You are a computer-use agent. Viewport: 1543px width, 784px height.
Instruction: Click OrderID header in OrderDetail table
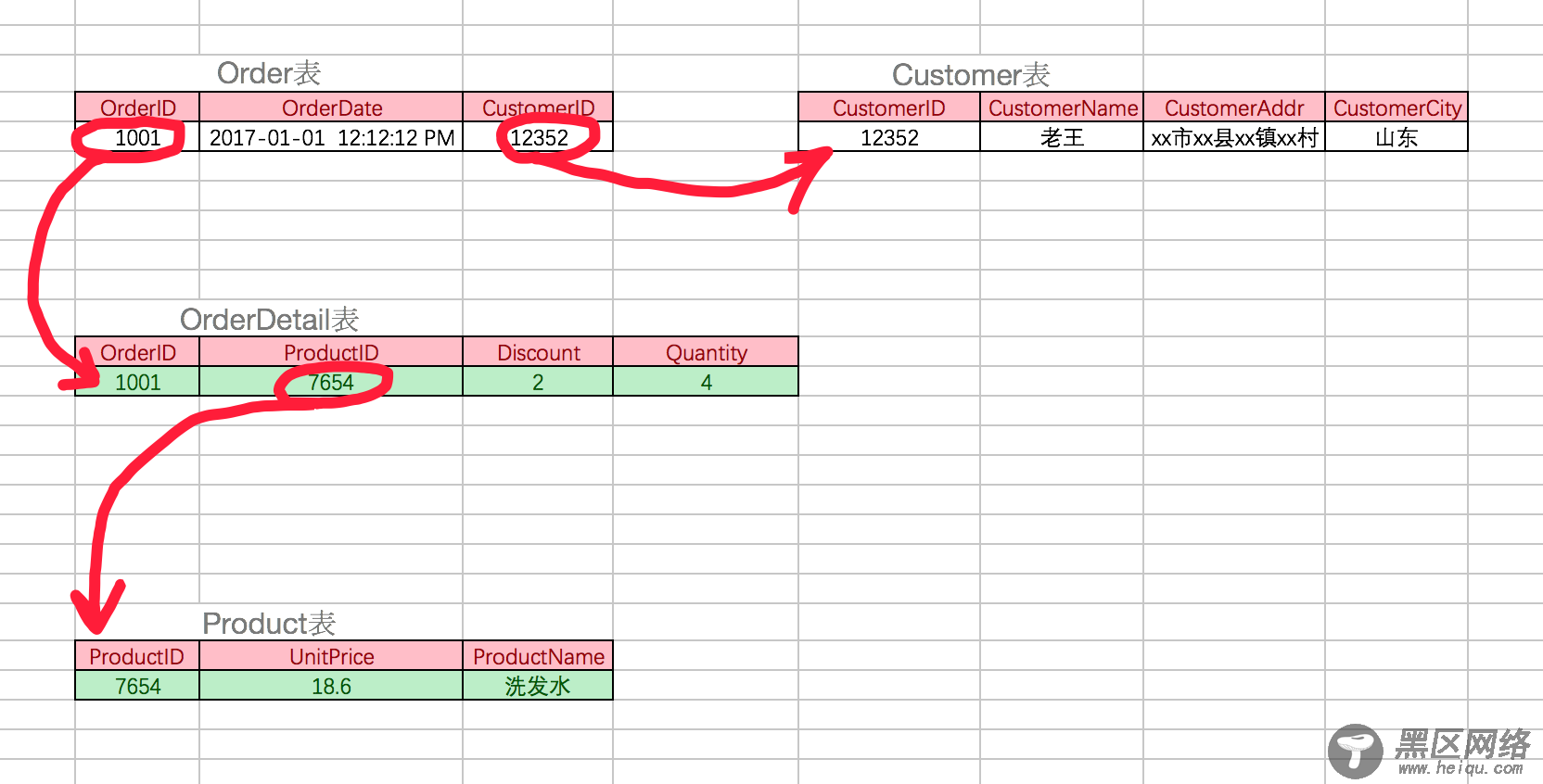pyautogui.click(x=137, y=352)
